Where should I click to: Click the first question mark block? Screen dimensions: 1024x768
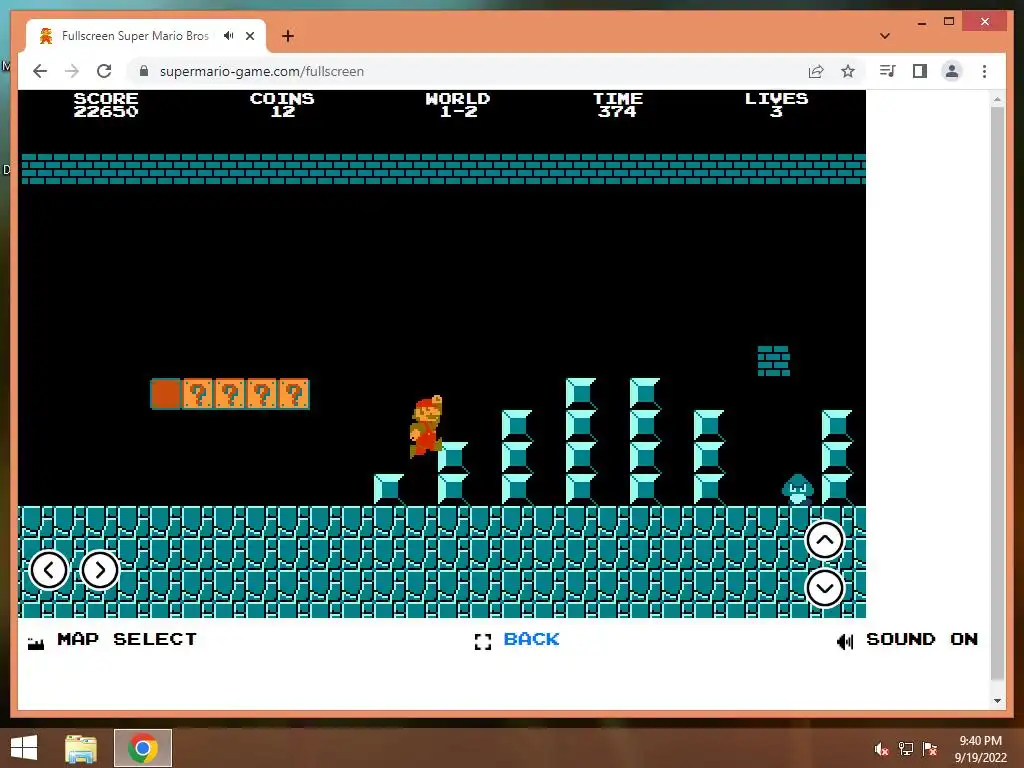pos(198,394)
